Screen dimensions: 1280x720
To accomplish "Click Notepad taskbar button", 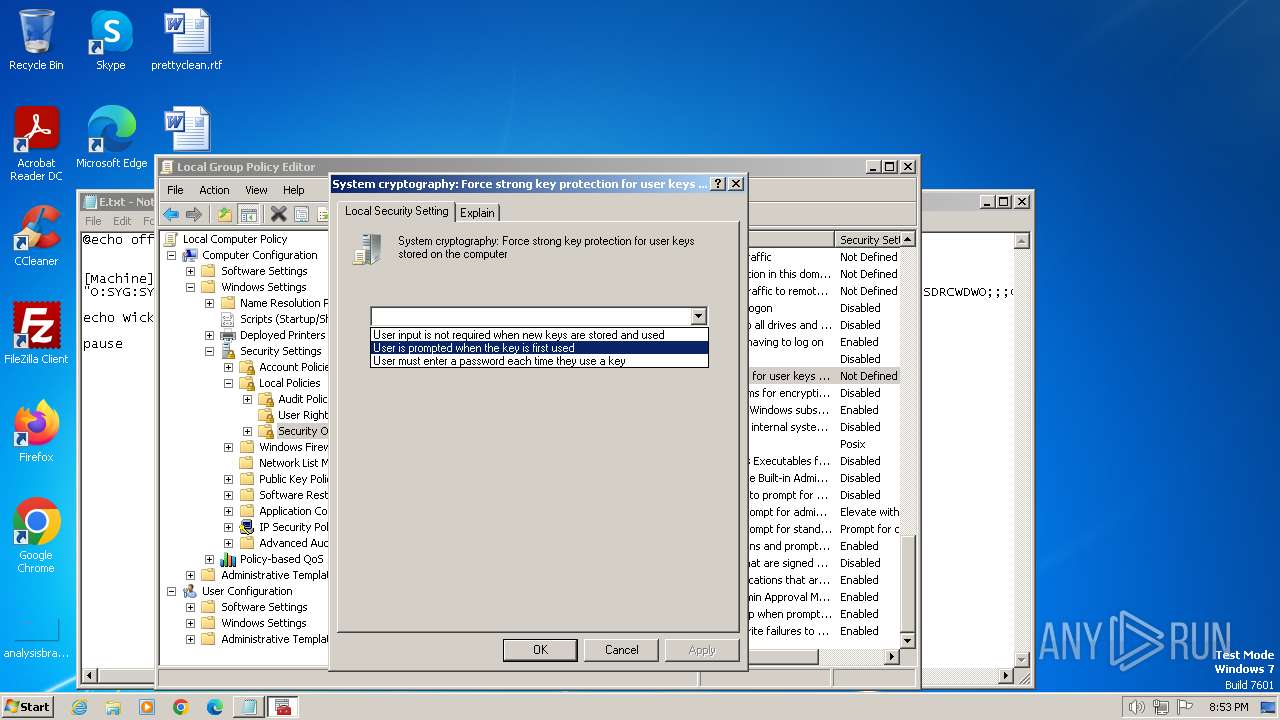I will [x=248, y=707].
